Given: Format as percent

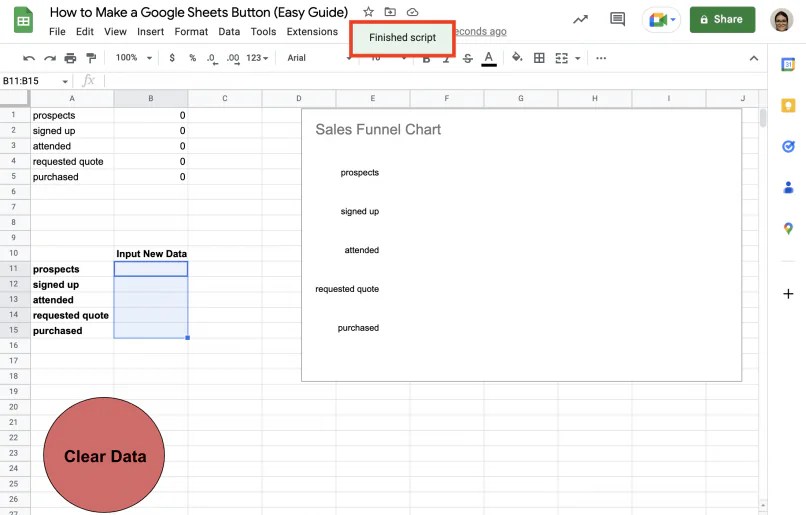Looking at the screenshot, I should point(192,58).
